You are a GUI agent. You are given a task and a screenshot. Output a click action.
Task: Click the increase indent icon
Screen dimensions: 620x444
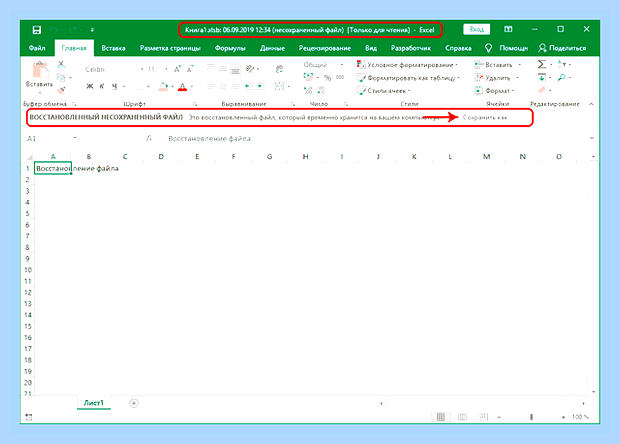tap(261, 86)
